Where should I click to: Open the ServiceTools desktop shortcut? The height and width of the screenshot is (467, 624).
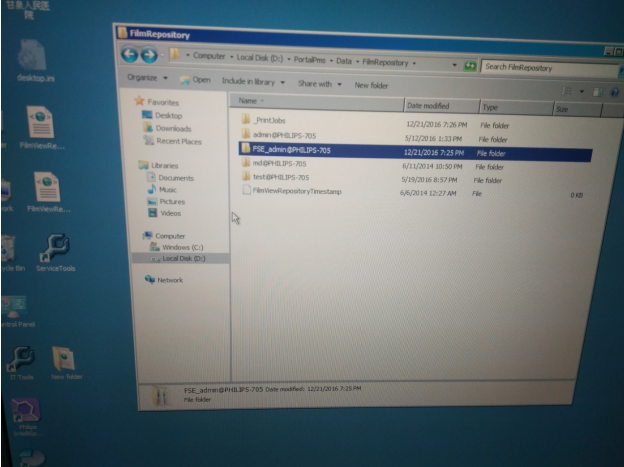point(54,250)
